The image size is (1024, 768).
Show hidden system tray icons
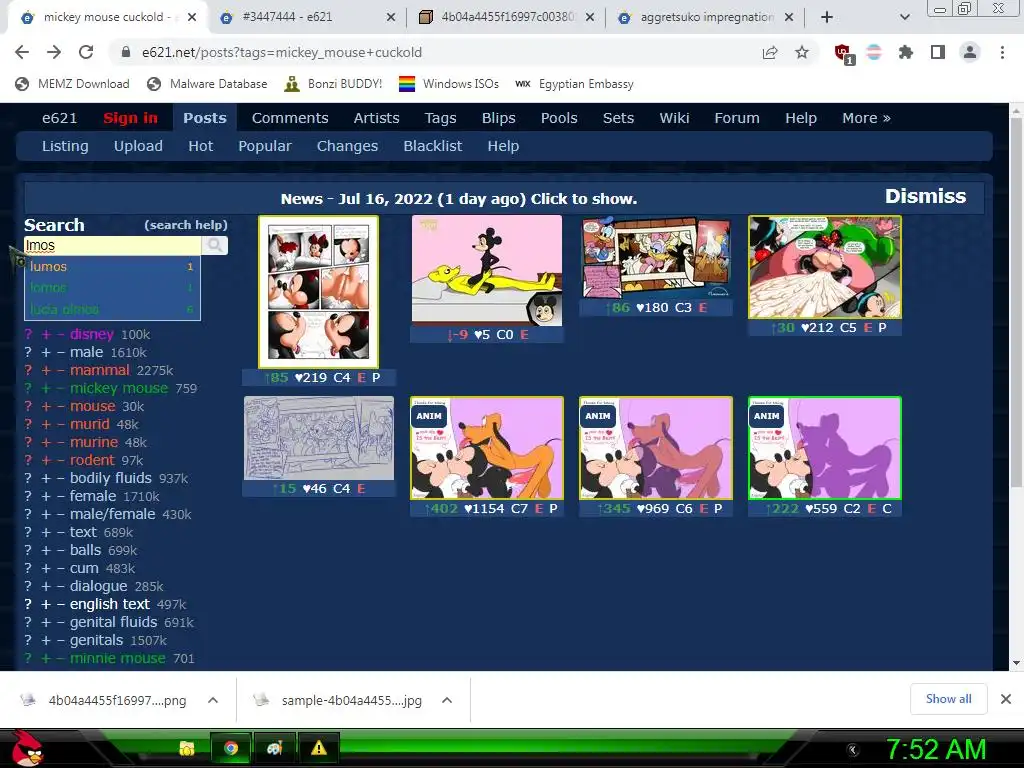click(x=852, y=750)
